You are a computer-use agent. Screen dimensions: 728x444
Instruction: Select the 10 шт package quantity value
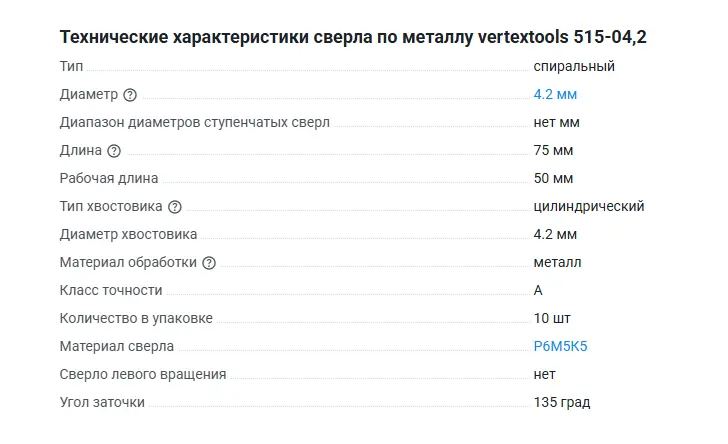coord(552,319)
